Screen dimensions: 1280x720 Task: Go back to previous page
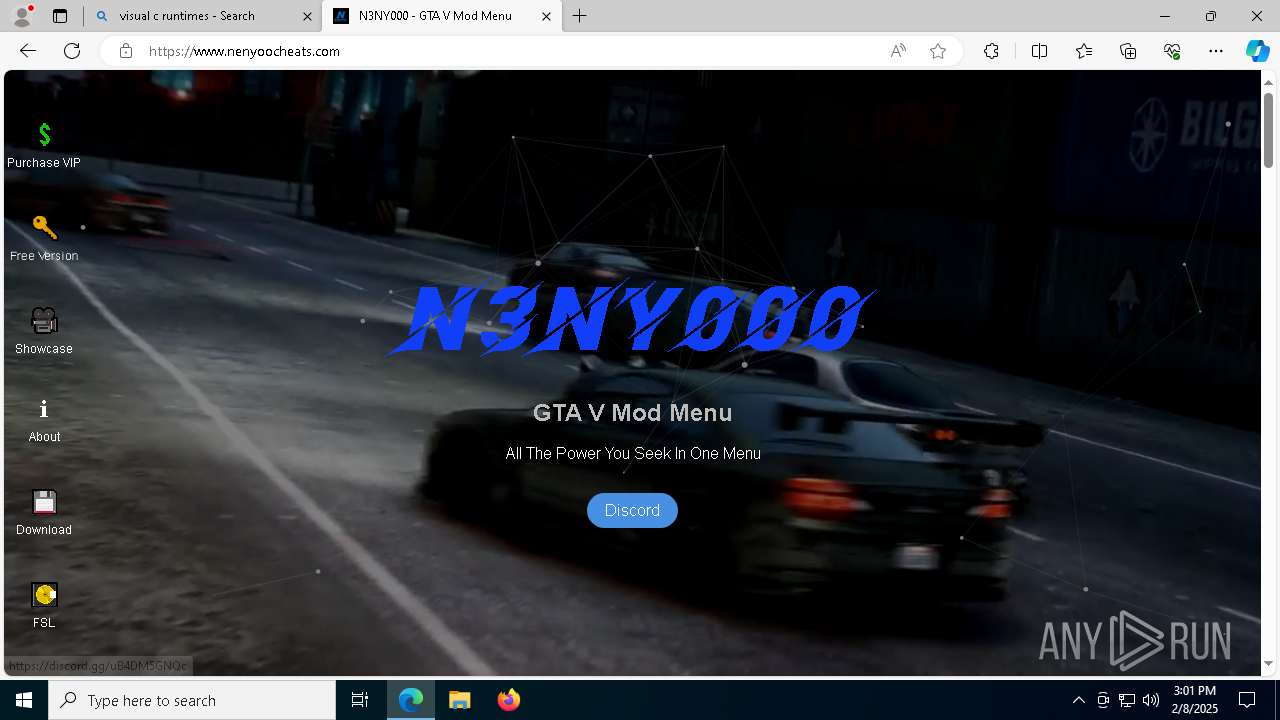coord(28,51)
